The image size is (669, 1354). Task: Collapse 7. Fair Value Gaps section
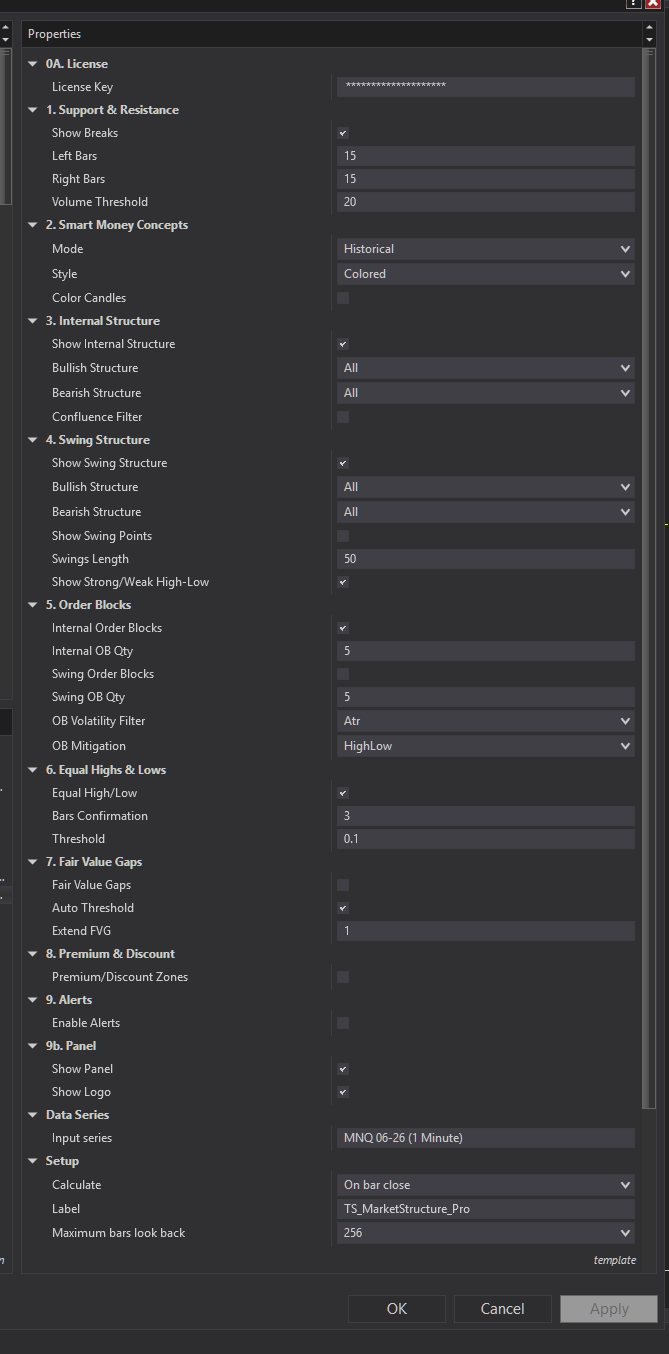pyautogui.click(x=33, y=862)
